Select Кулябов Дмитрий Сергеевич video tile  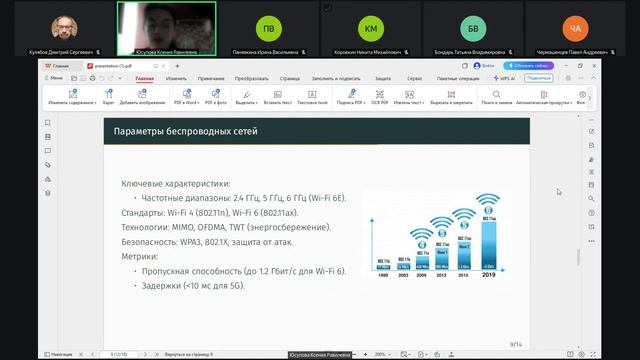(x=65, y=29)
